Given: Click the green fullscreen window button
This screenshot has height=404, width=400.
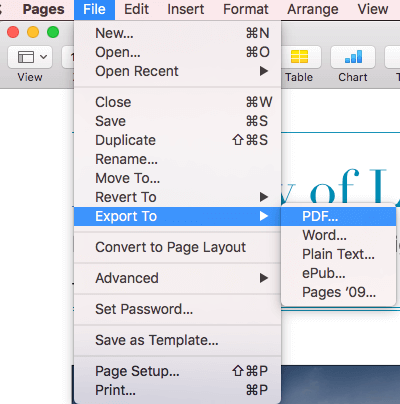Looking at the screenshot, I should (x=53, y=32).
